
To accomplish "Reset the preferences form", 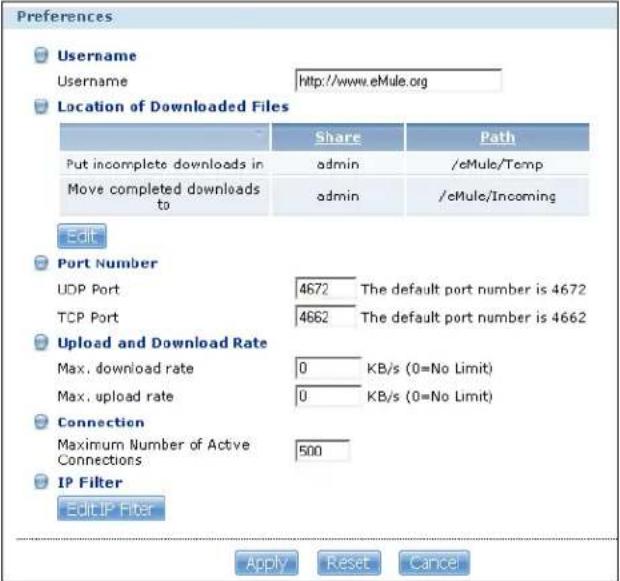I will coord(349,563).
